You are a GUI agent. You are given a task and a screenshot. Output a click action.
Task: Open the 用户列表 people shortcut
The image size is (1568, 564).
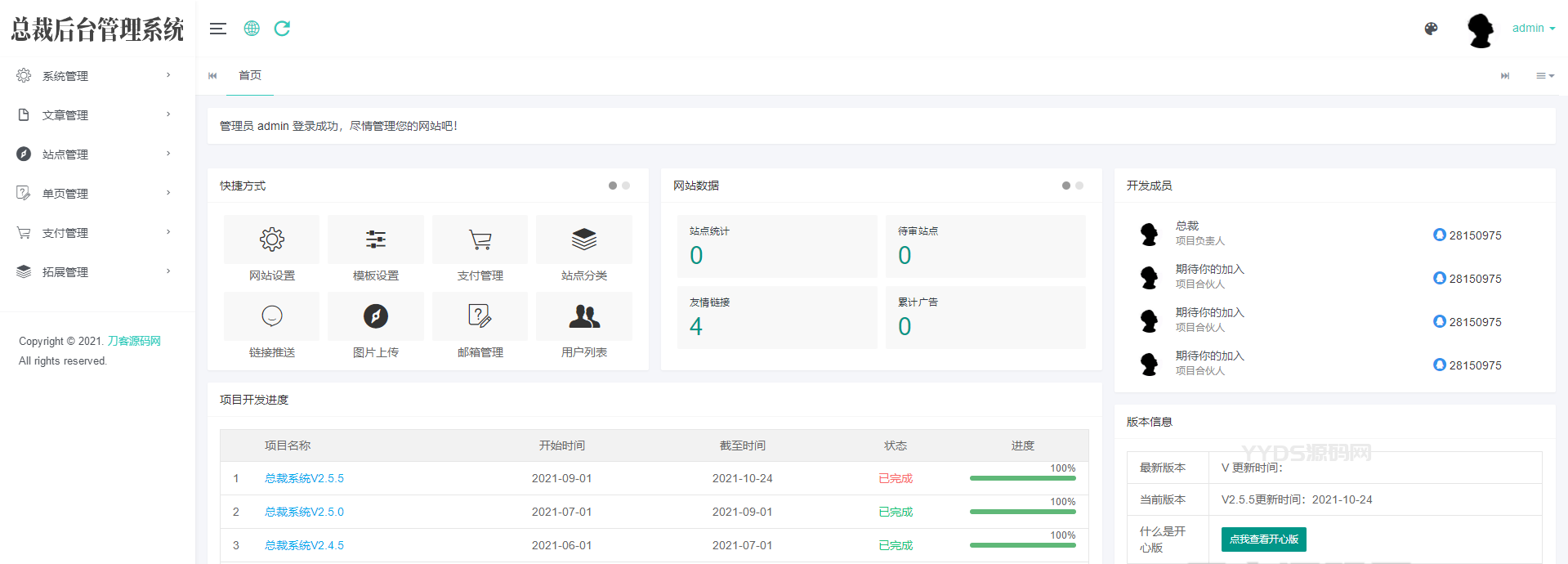coord(584,316)
